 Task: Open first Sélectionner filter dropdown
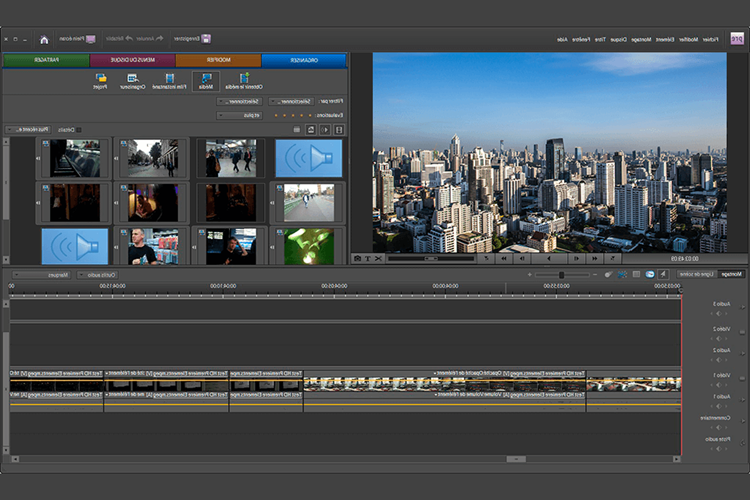(x=291, y=101)
